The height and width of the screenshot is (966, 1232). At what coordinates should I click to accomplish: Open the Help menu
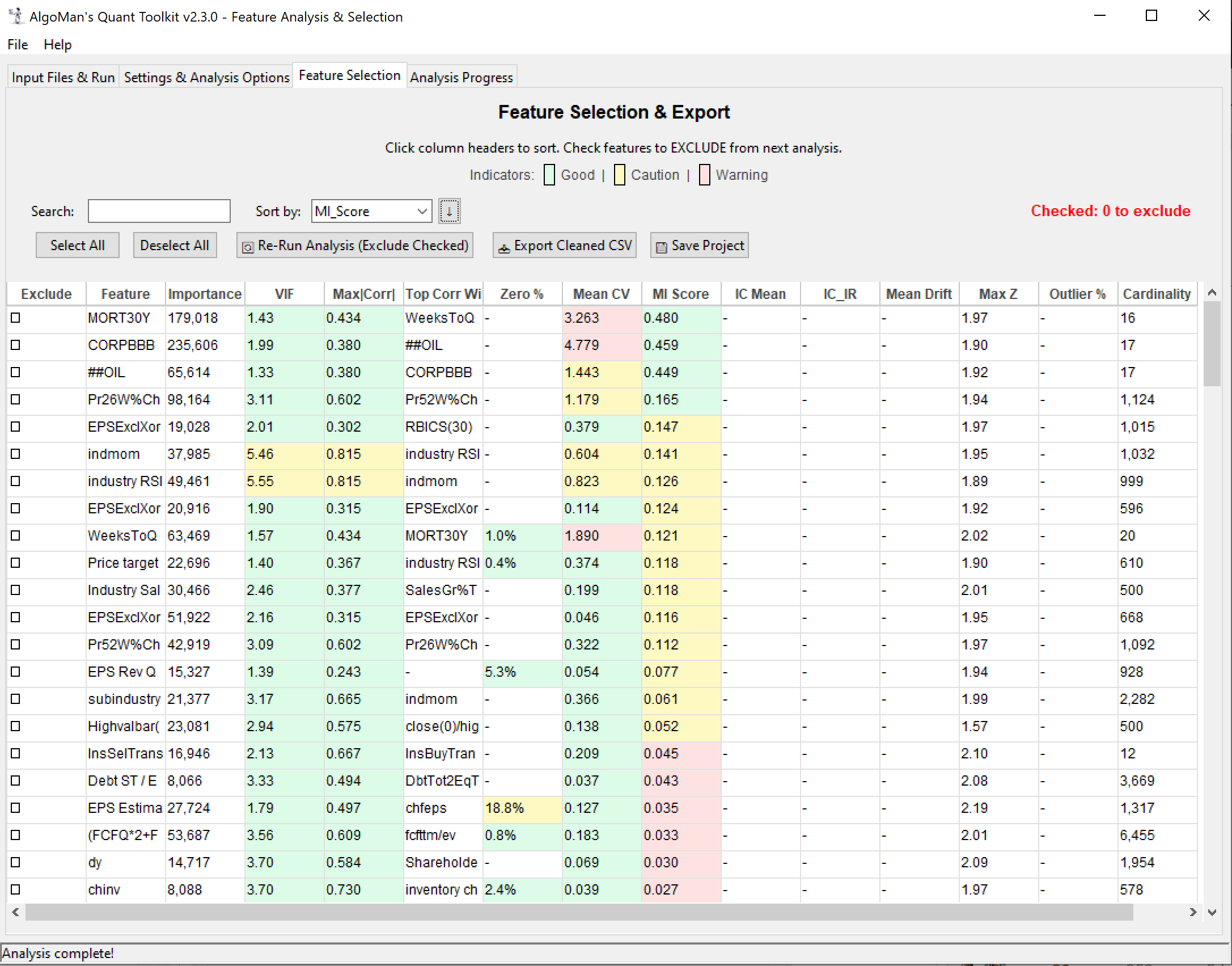pyautogui.click(x=57, y=44)
